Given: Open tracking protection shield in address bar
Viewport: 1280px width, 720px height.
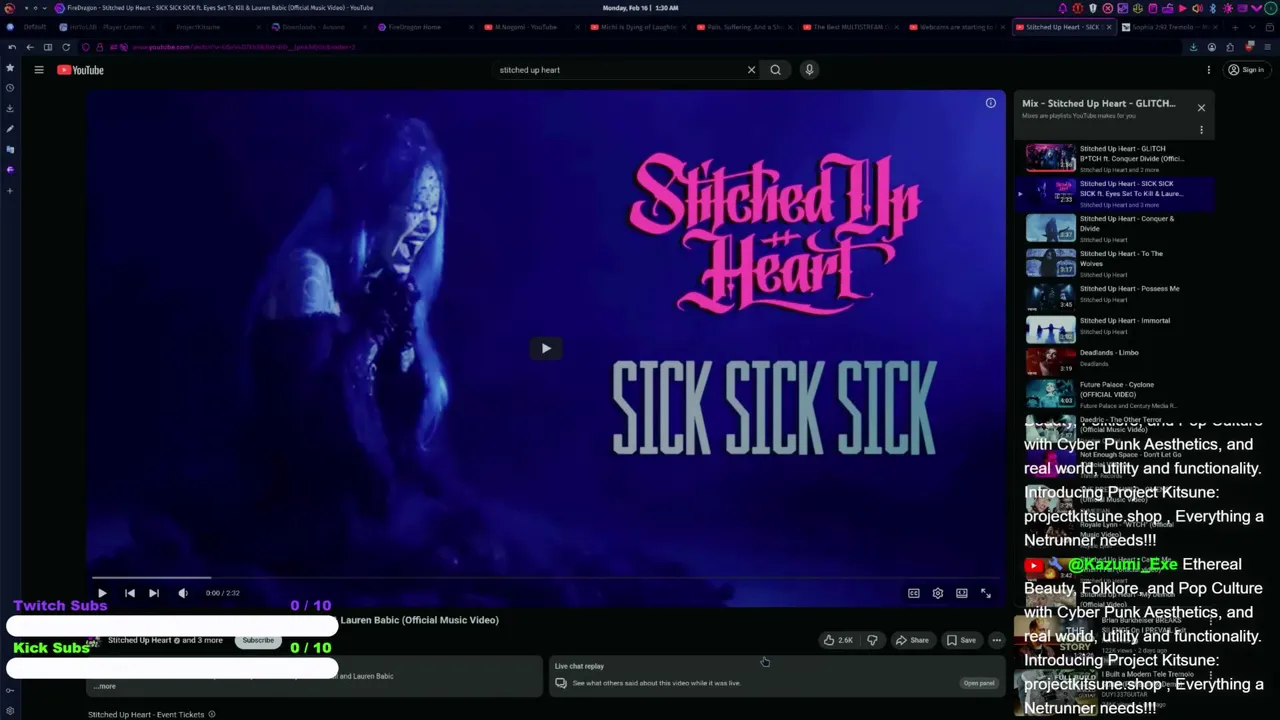Looking at the screenshot, I should click(85, 47).
